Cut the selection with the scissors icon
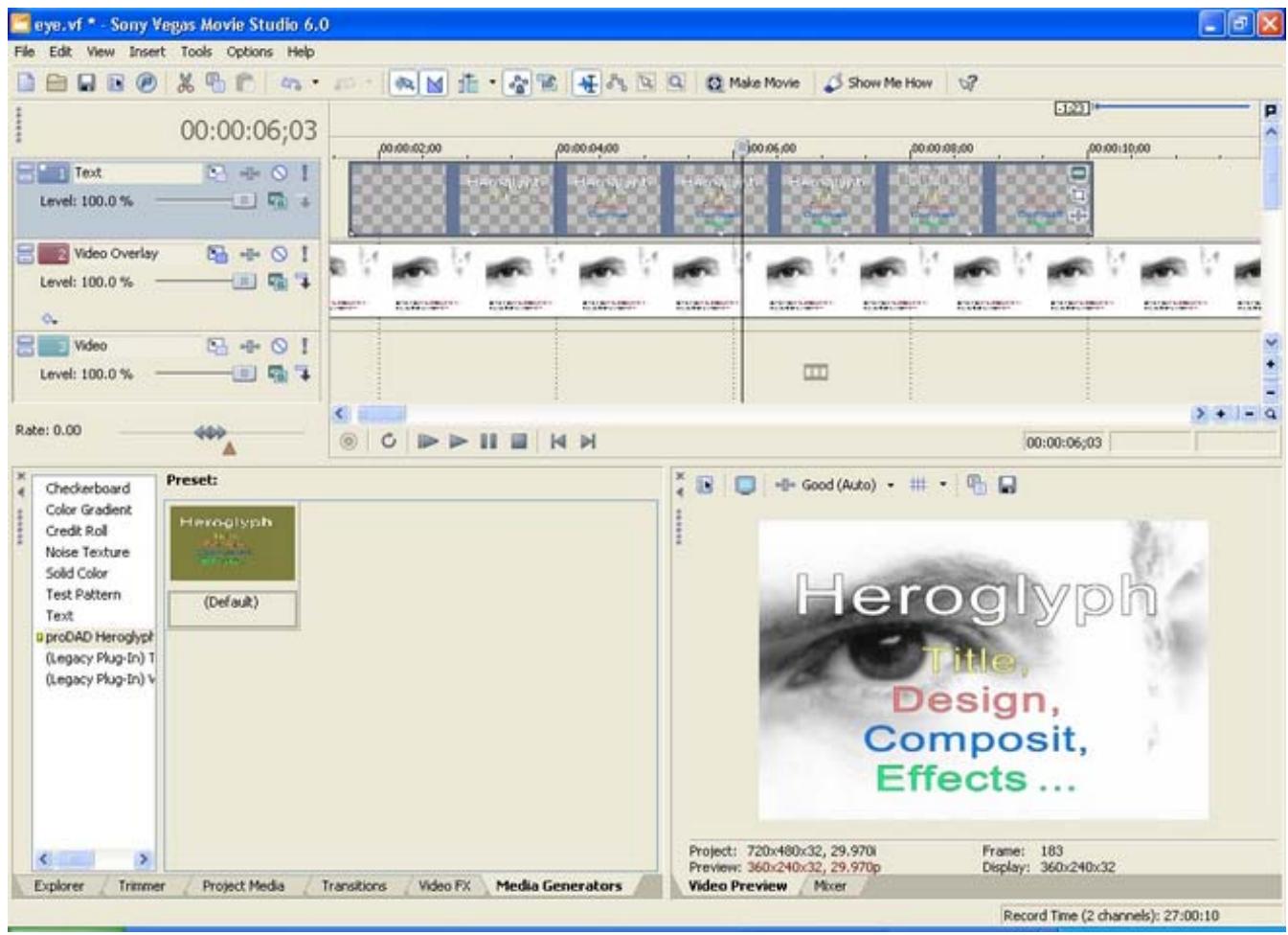The width and height of the screenshot is (1288, 935). pos(186,83)
